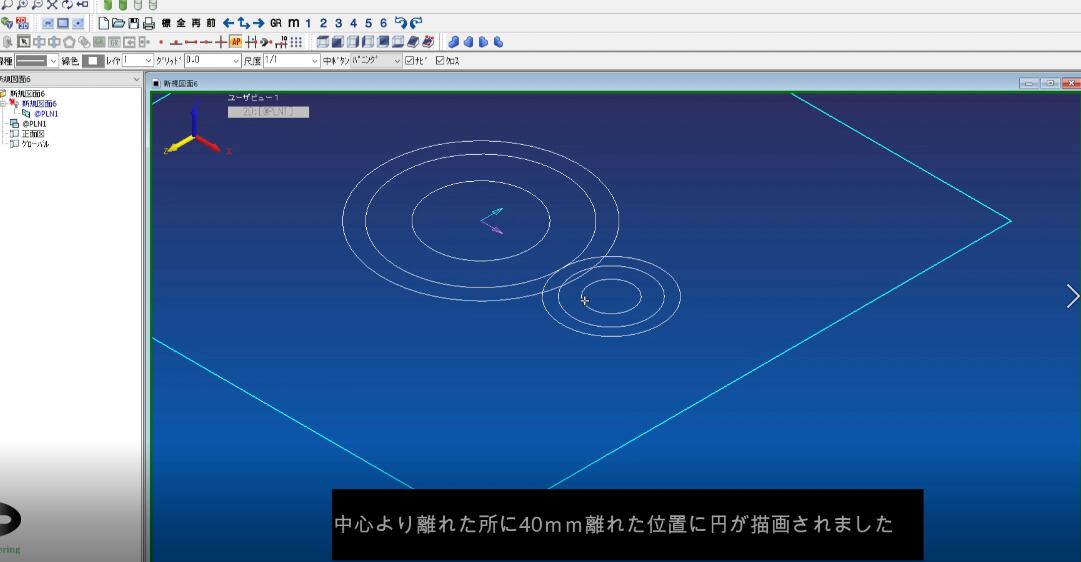Click the zoom-in magnifier icon

[x=21, y=4]
